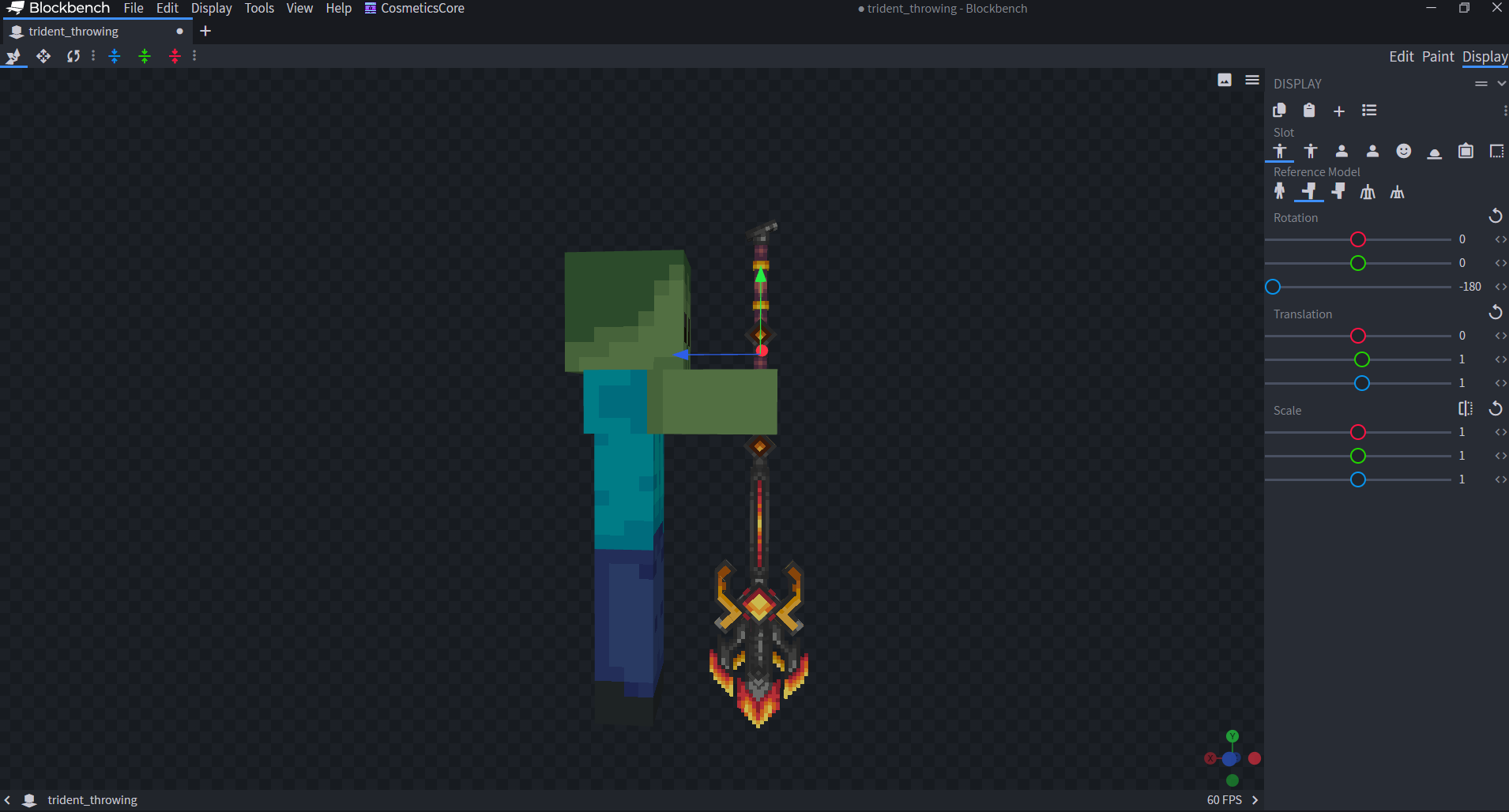Click the unsaved dot on trident_throwing tab
This screenshot has height=812, width=1509.
click(x=180, y=32)
